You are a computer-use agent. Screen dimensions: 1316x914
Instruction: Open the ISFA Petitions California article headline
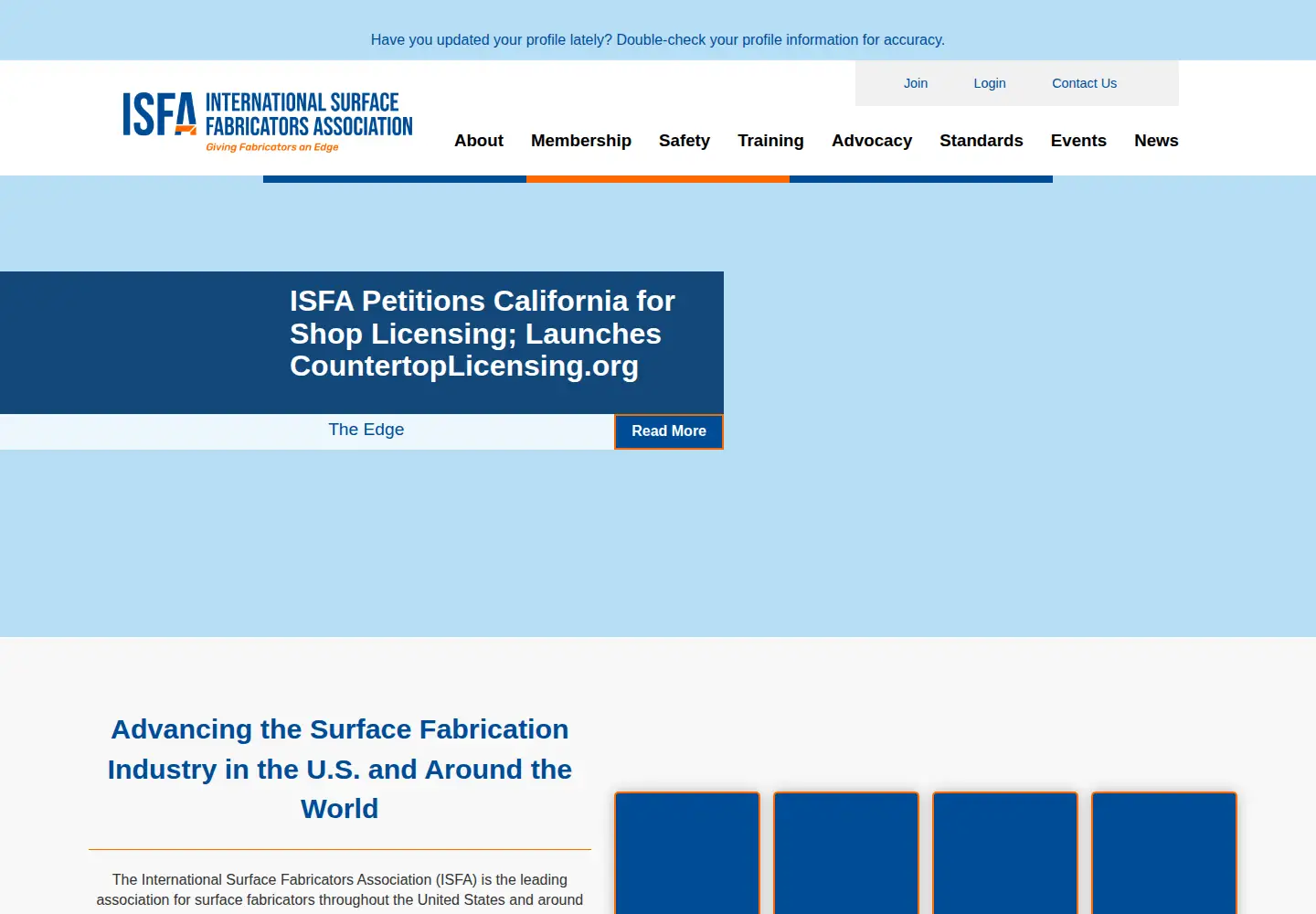tap(483, 334)
